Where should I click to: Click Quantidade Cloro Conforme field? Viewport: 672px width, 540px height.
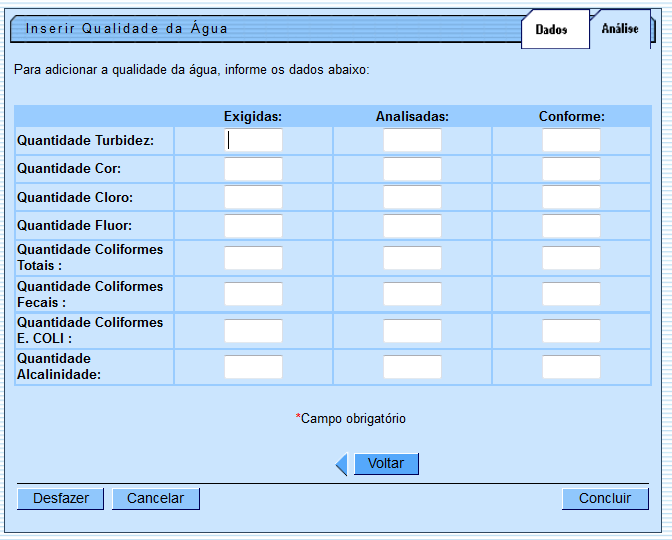(571, 197)
